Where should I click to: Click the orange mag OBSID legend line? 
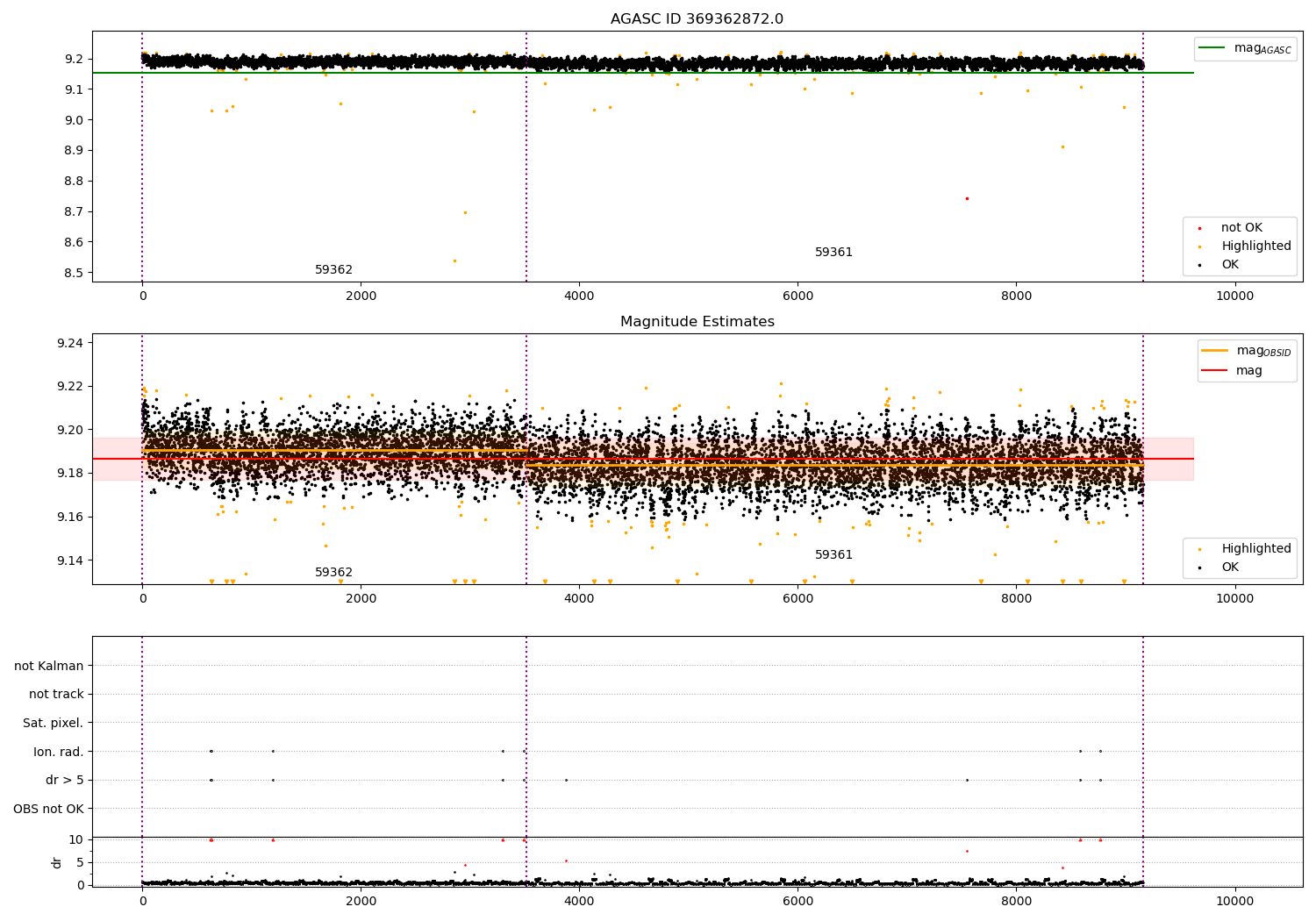click(1214, 351)
